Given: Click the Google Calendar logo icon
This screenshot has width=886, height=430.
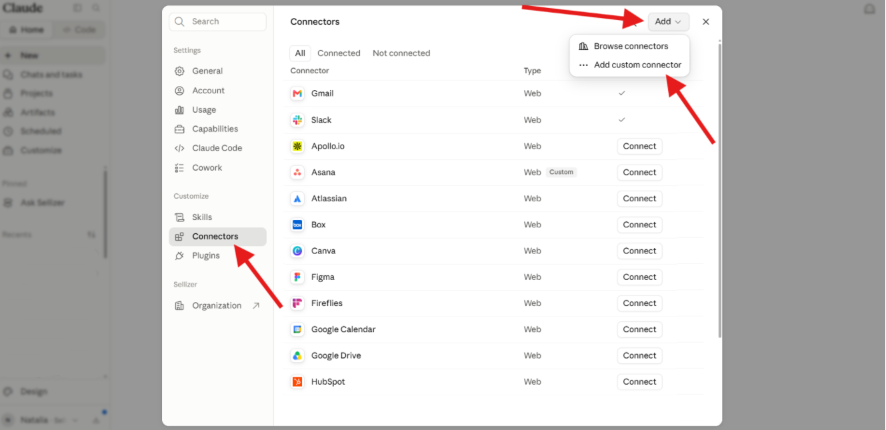Looking at the screenshot, I should [297, 329].
